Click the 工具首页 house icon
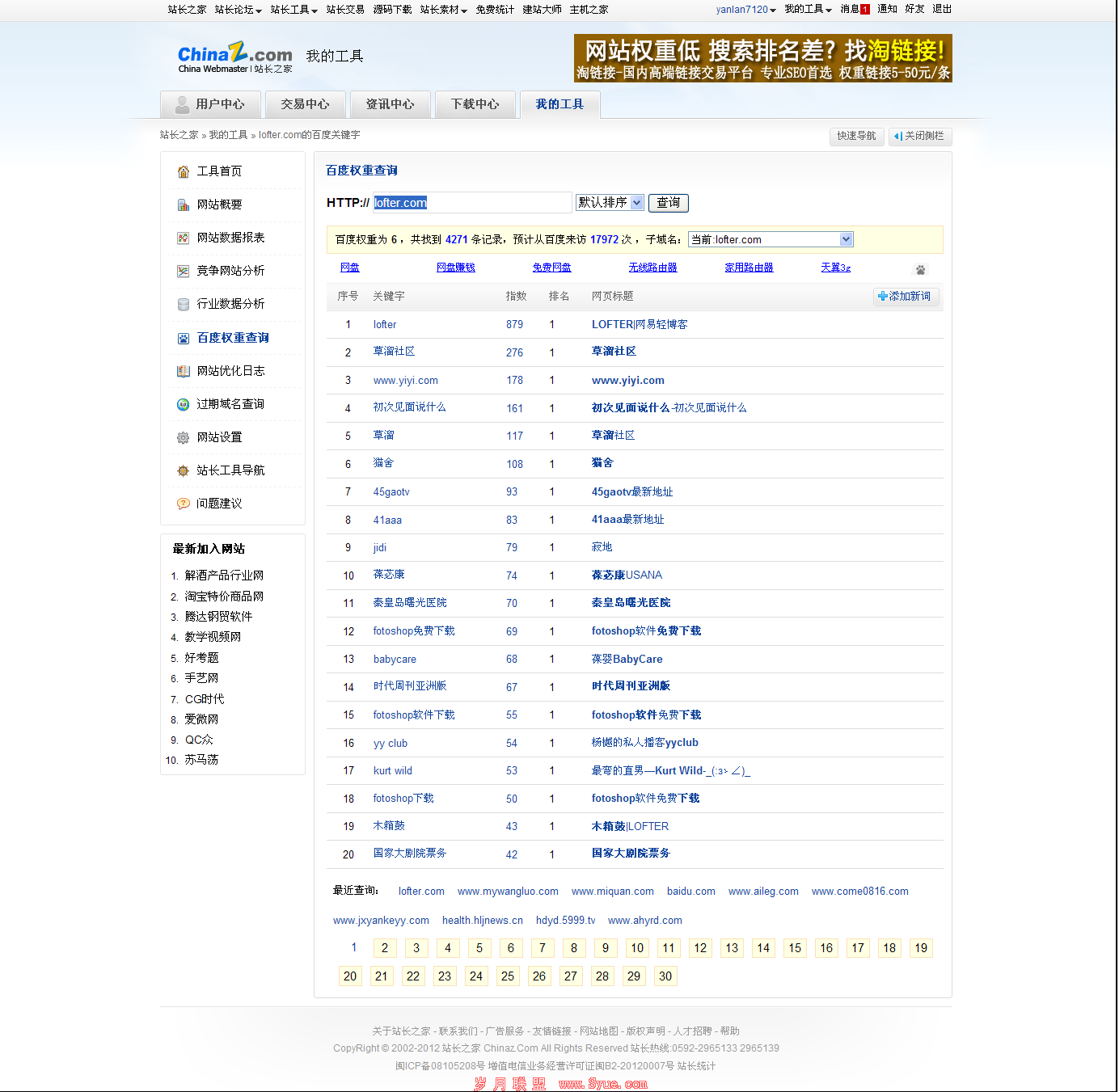 click(184, 171)
